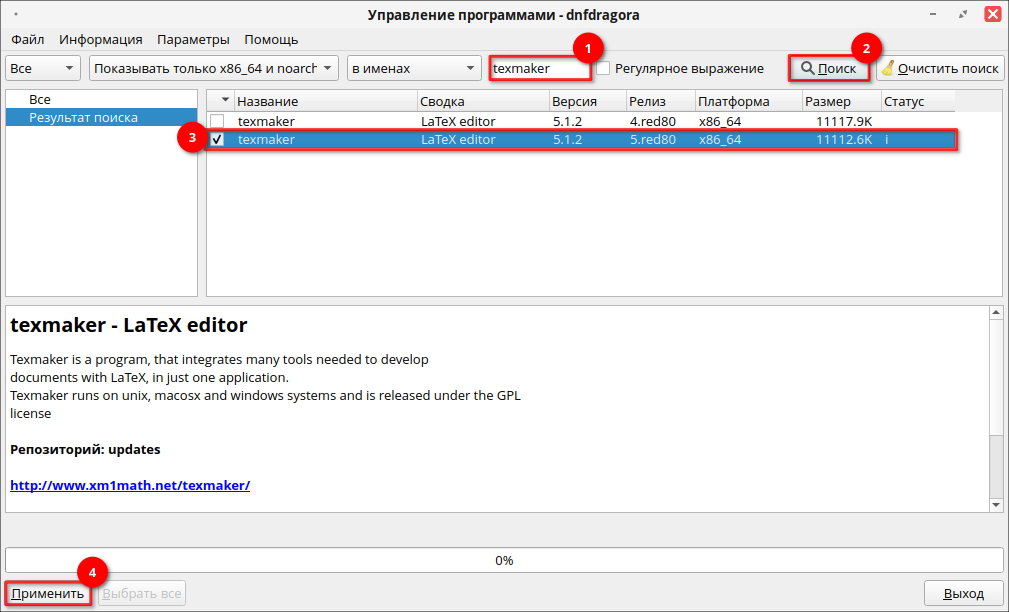Open the window menu dot in the title bar
Viewport: 1009px width, 612px height.
(15, 14)
